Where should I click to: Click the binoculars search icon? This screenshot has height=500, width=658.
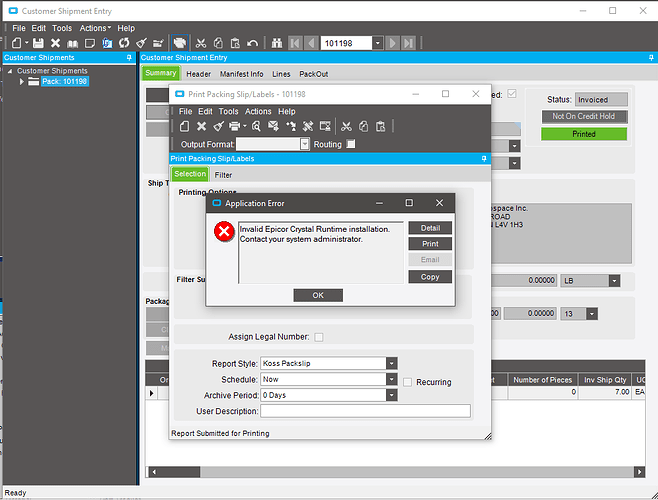pos(277,43)
